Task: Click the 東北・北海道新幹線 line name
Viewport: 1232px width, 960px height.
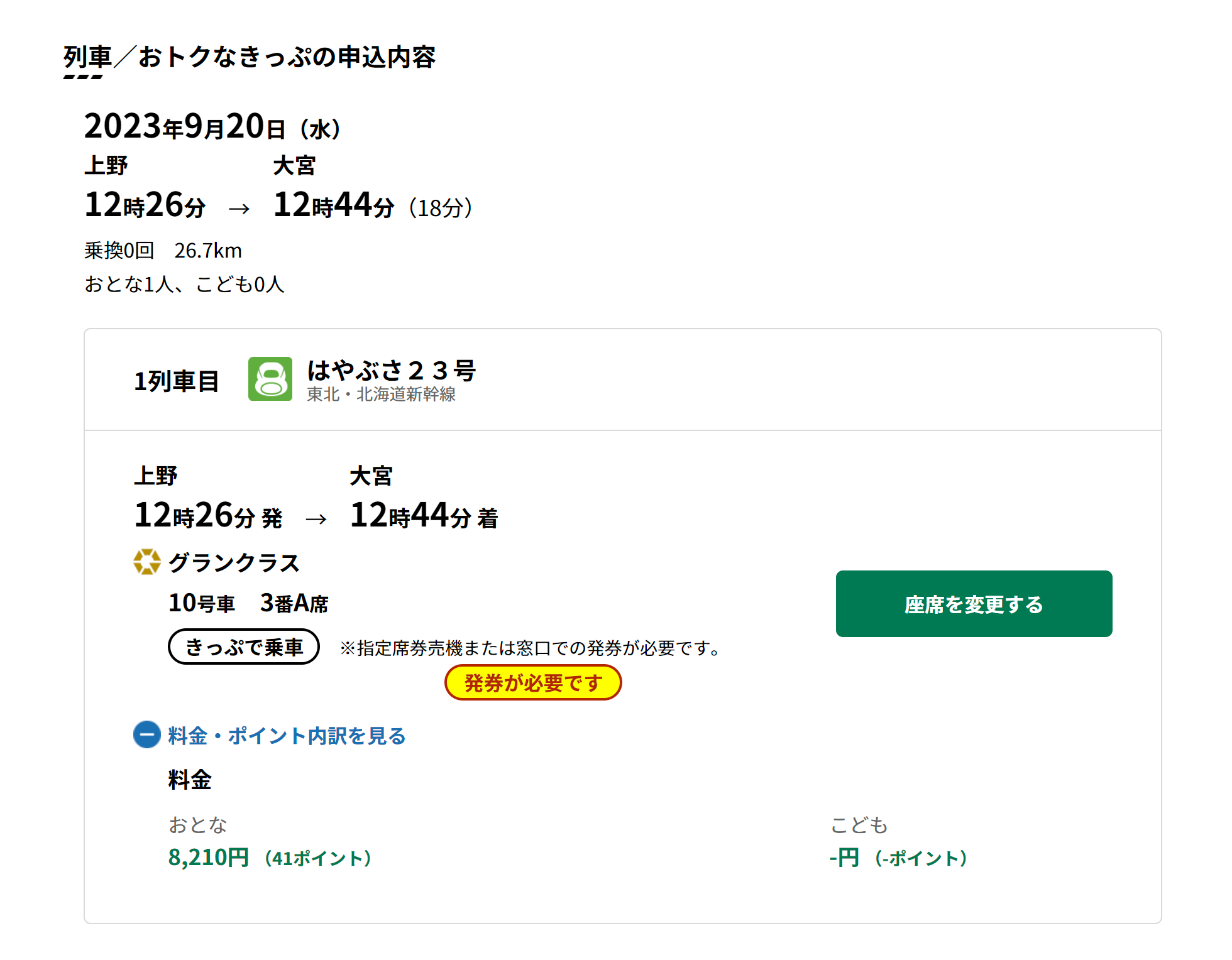Action: [x=381, y=395]
